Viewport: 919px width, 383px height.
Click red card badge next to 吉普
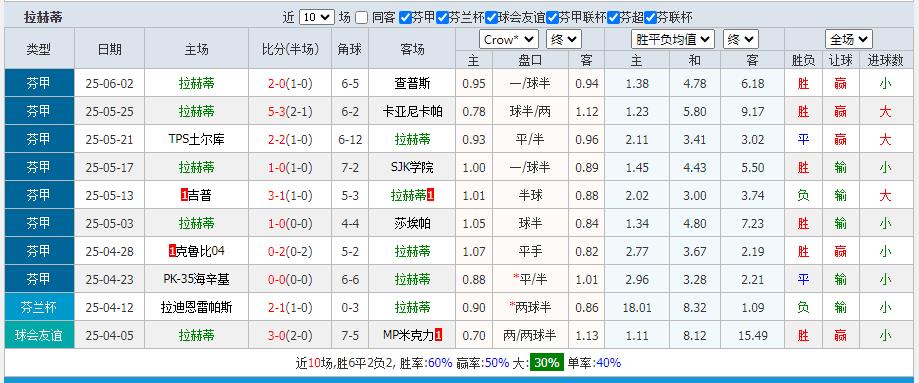coord(185,195)
